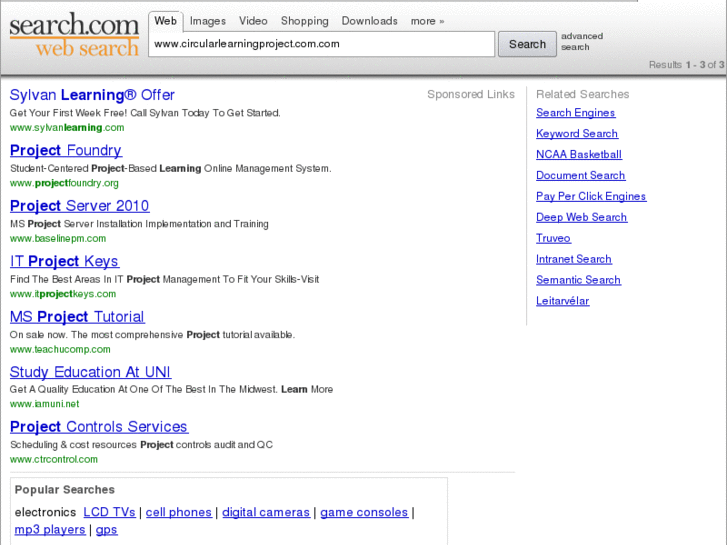
Task: Open mp3 players popular search
Action: point(50,530)
